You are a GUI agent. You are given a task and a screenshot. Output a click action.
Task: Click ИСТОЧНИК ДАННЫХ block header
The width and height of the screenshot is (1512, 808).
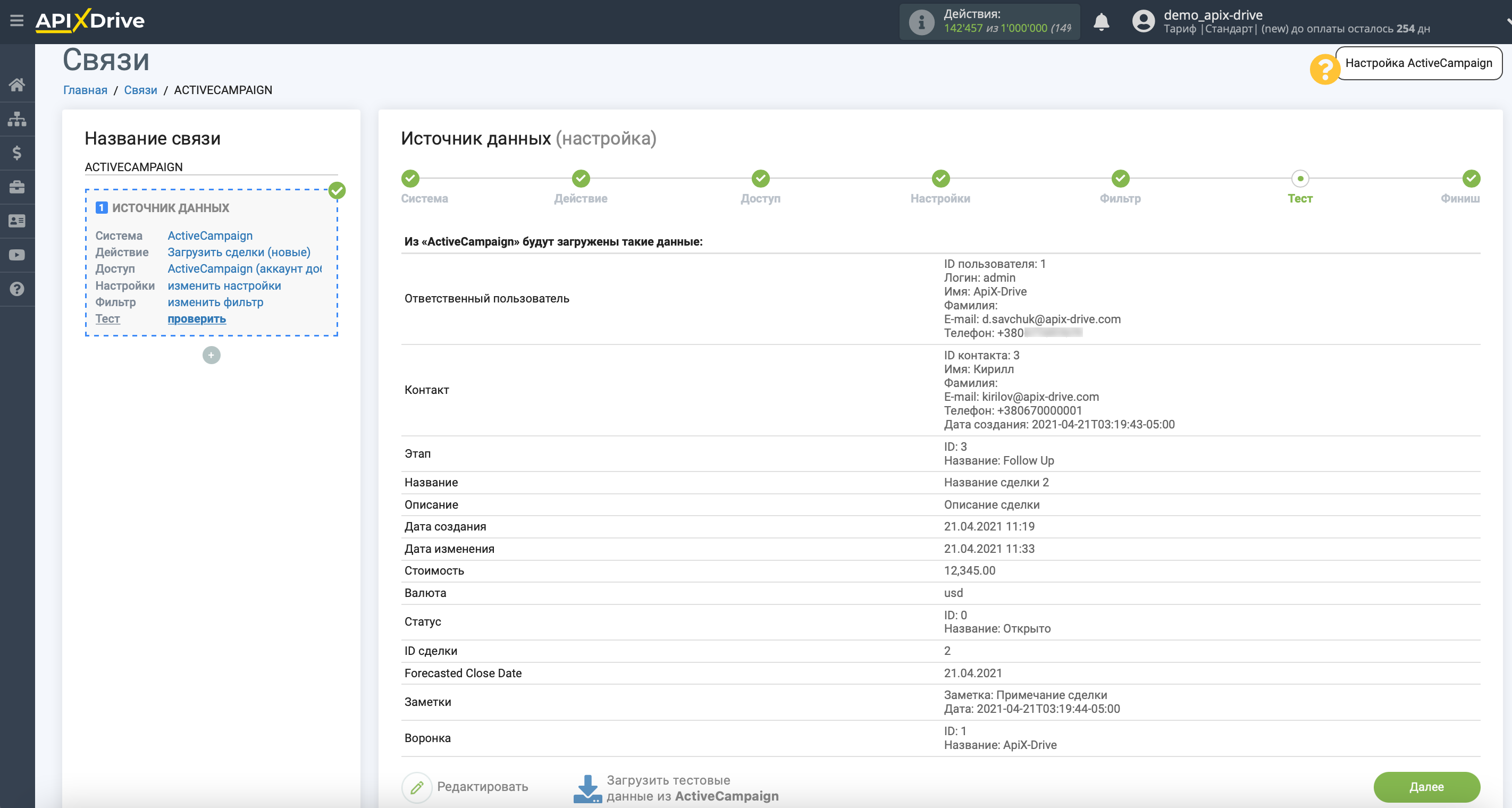coord(170,208)
